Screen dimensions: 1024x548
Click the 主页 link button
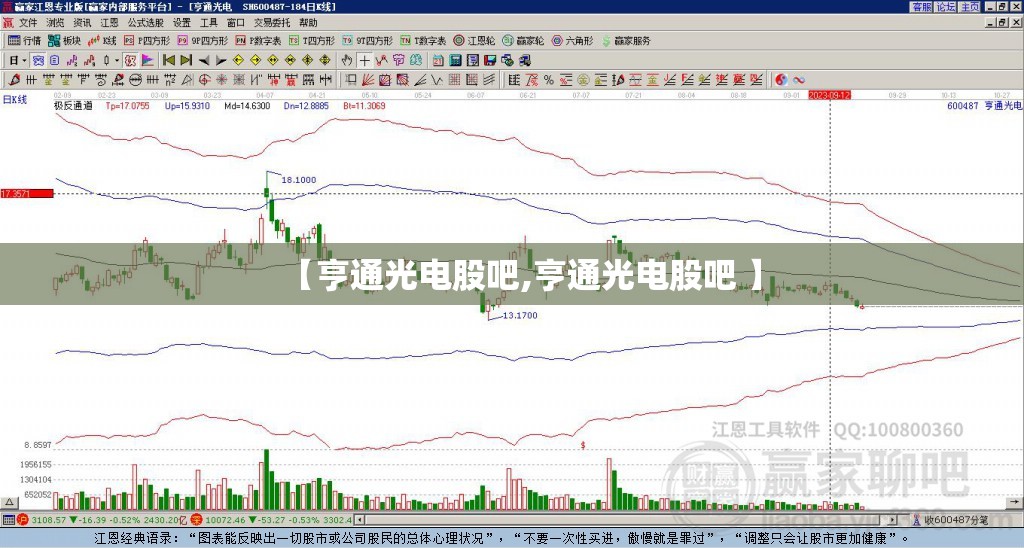click(x=970, y=7)
